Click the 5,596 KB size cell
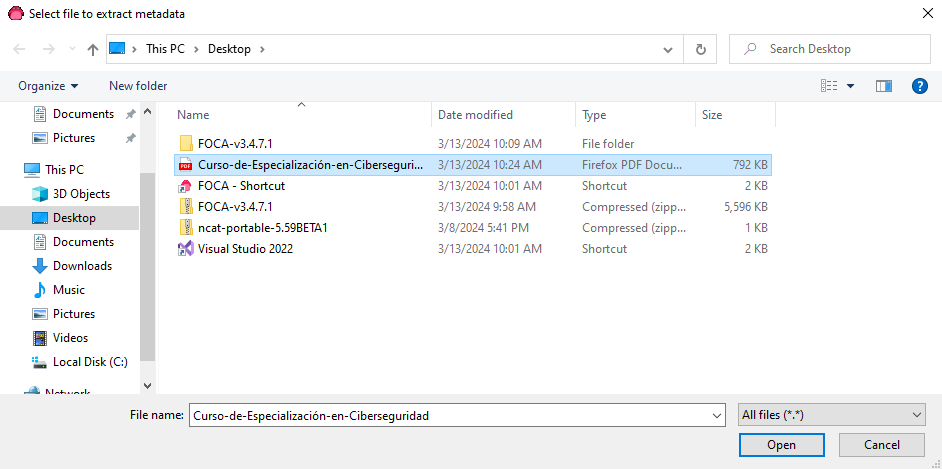This screenshot has width=942, height=469. pos(746,207)
